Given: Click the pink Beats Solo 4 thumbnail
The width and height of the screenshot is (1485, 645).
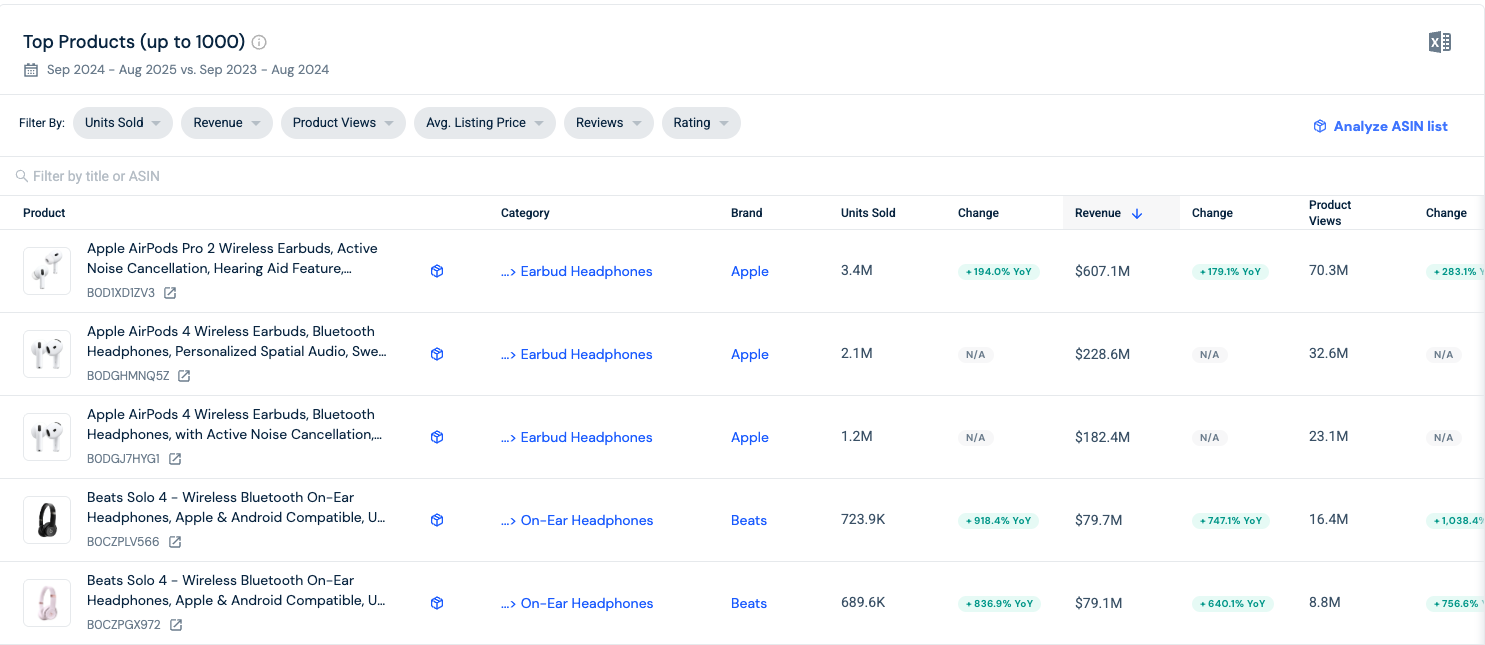Looking at the screenshot, I should pyautogui.click(x=47, y=603).
